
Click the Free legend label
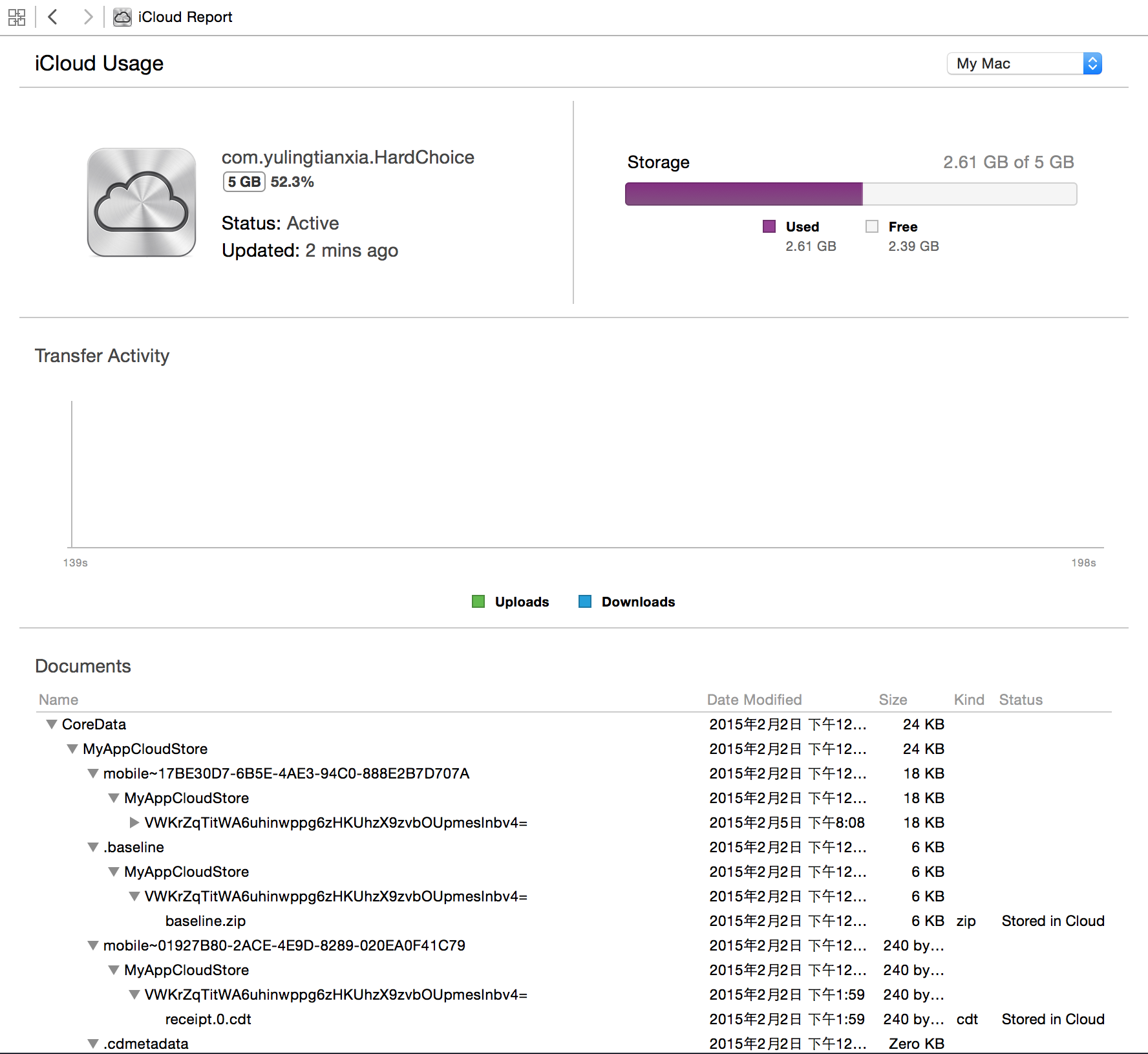(x=903, y=226)
